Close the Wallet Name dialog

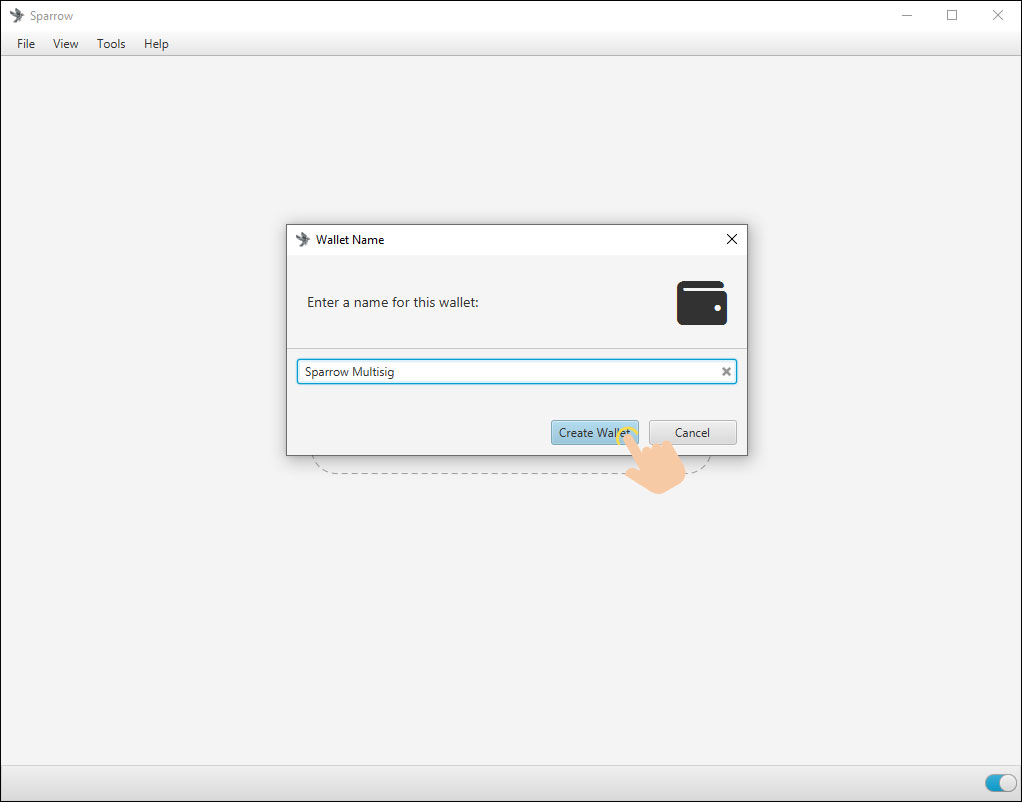point(731,240)
